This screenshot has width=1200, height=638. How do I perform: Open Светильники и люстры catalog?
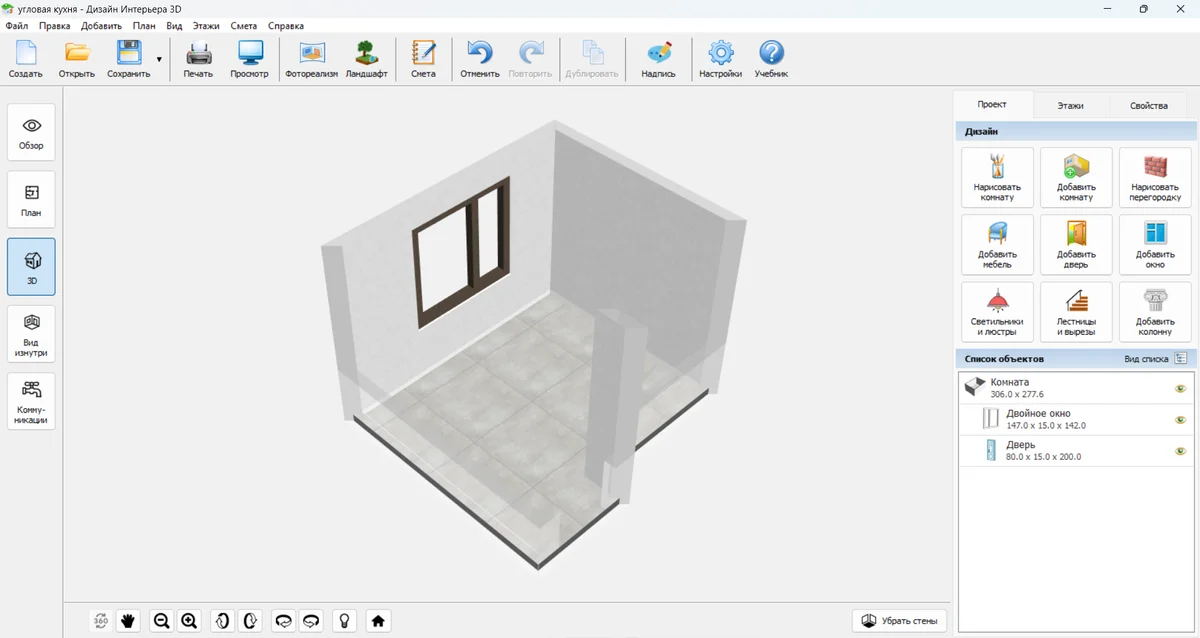coord(997,311)
